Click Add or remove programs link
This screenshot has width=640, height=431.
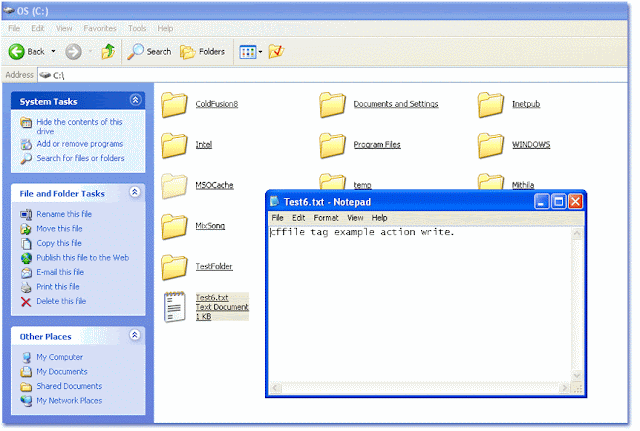click(x=80, y=144)
